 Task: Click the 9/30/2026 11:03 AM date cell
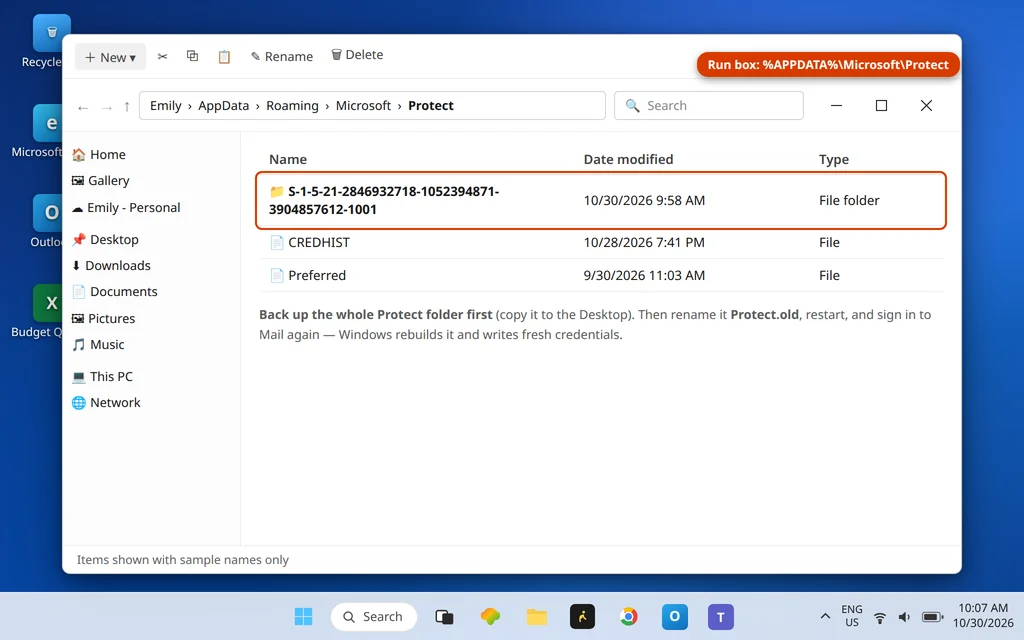[x=644, y=276]
